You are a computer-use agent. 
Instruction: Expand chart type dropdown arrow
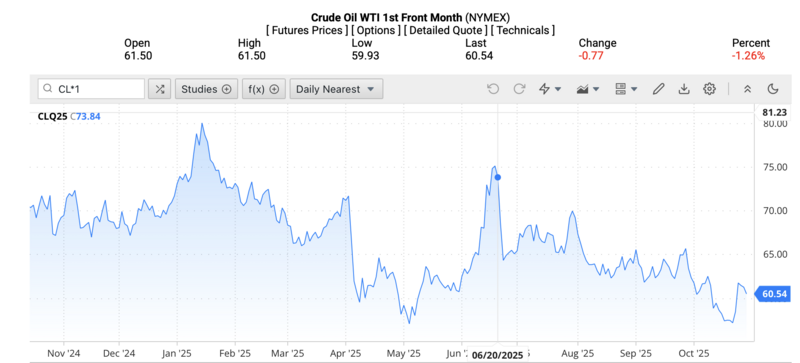pyautogui.click(x=596, y=89)
